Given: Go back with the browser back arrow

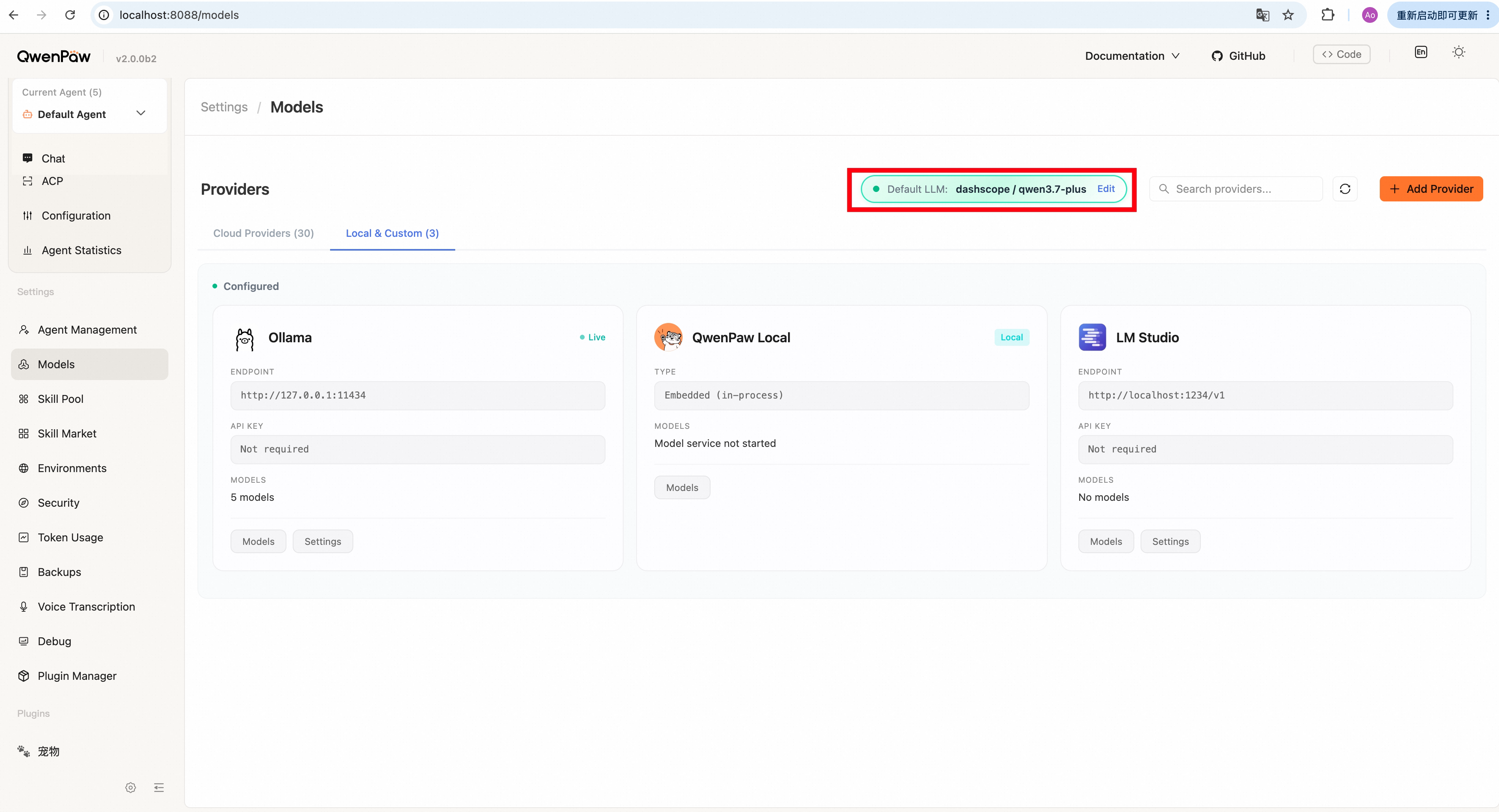Looking at the screenshot, I should [14, 15].
